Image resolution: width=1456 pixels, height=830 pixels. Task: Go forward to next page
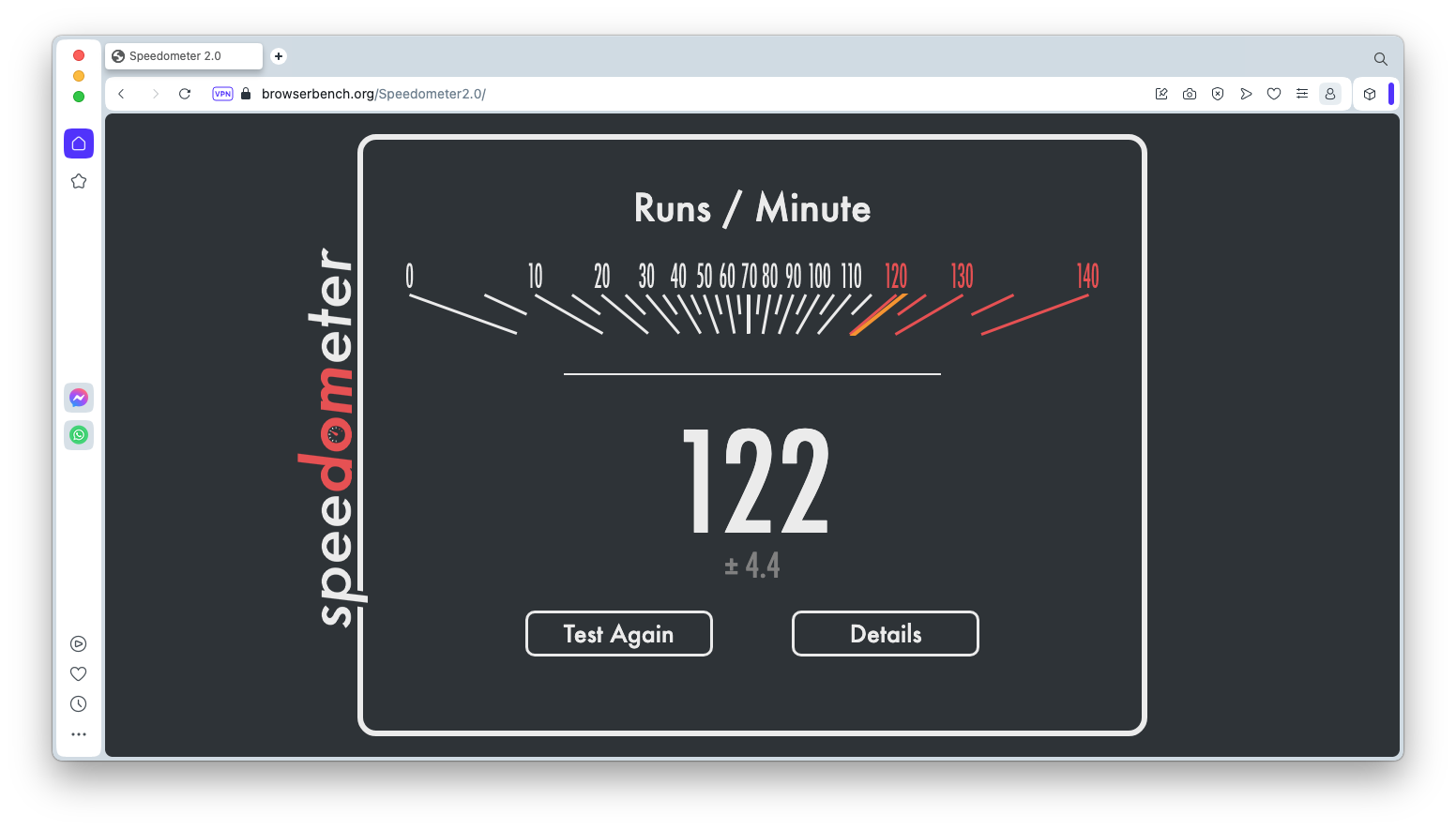[155, 94]
